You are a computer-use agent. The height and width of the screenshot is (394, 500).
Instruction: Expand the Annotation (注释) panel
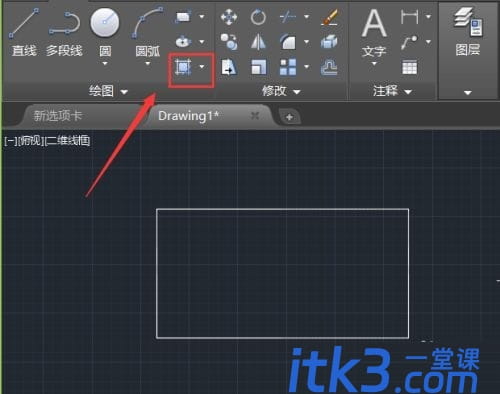[392, 91]
